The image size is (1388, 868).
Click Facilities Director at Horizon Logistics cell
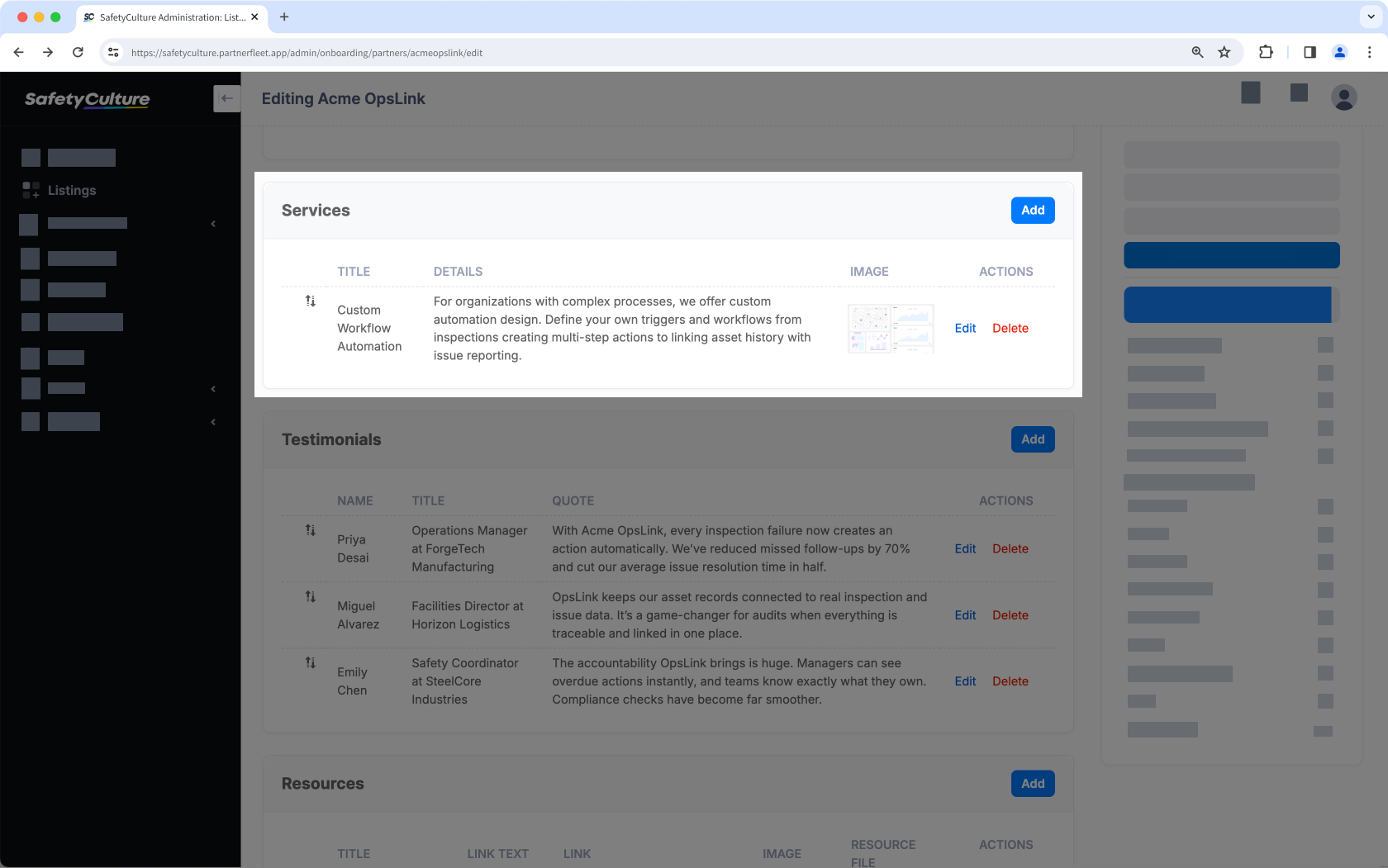468,615
